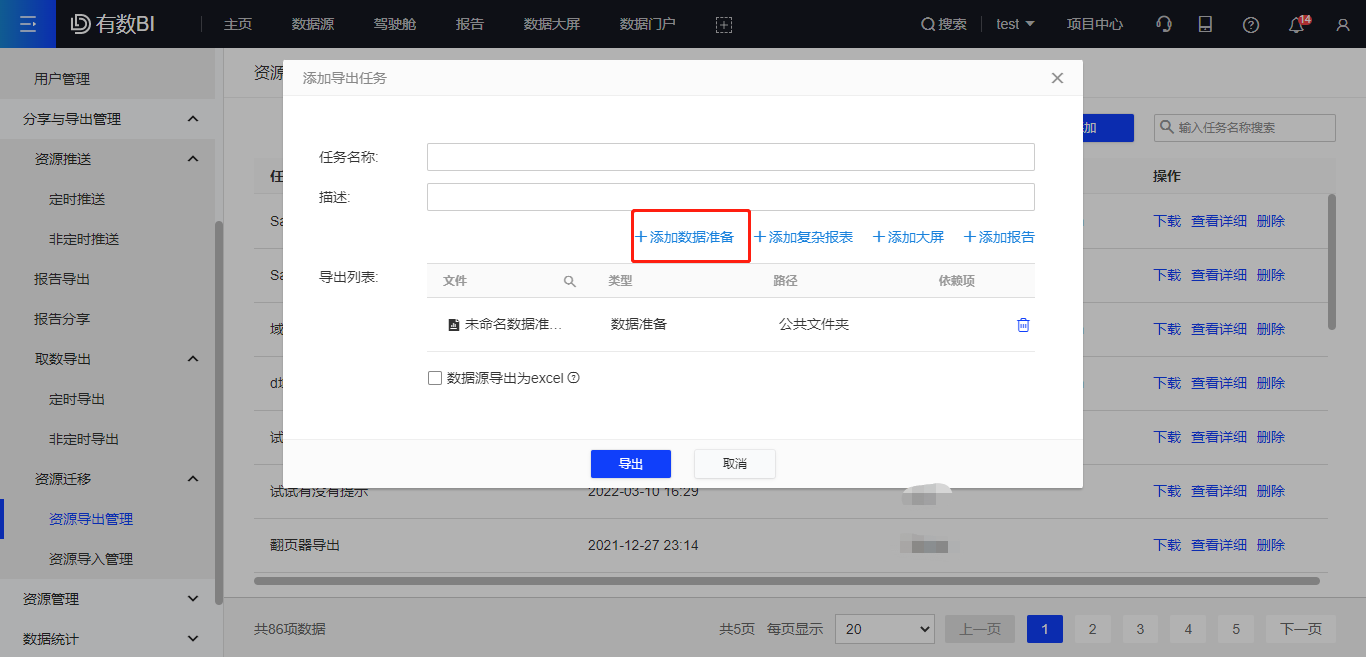
Task: Click the 添加复杂报表 link
Action: point(803,237)
